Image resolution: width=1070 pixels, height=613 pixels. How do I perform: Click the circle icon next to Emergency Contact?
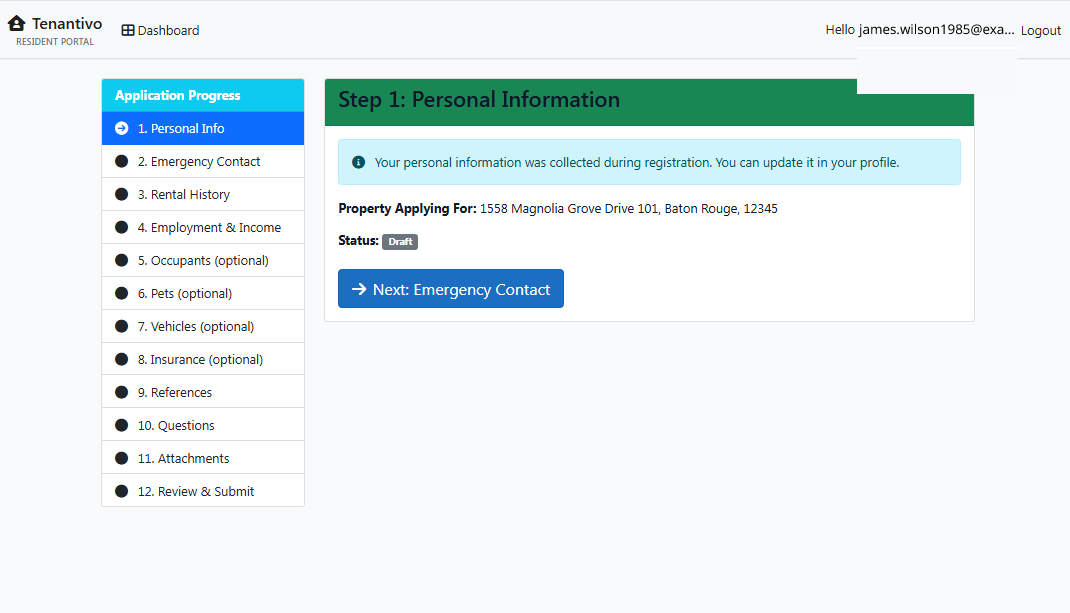pos(121,161)
